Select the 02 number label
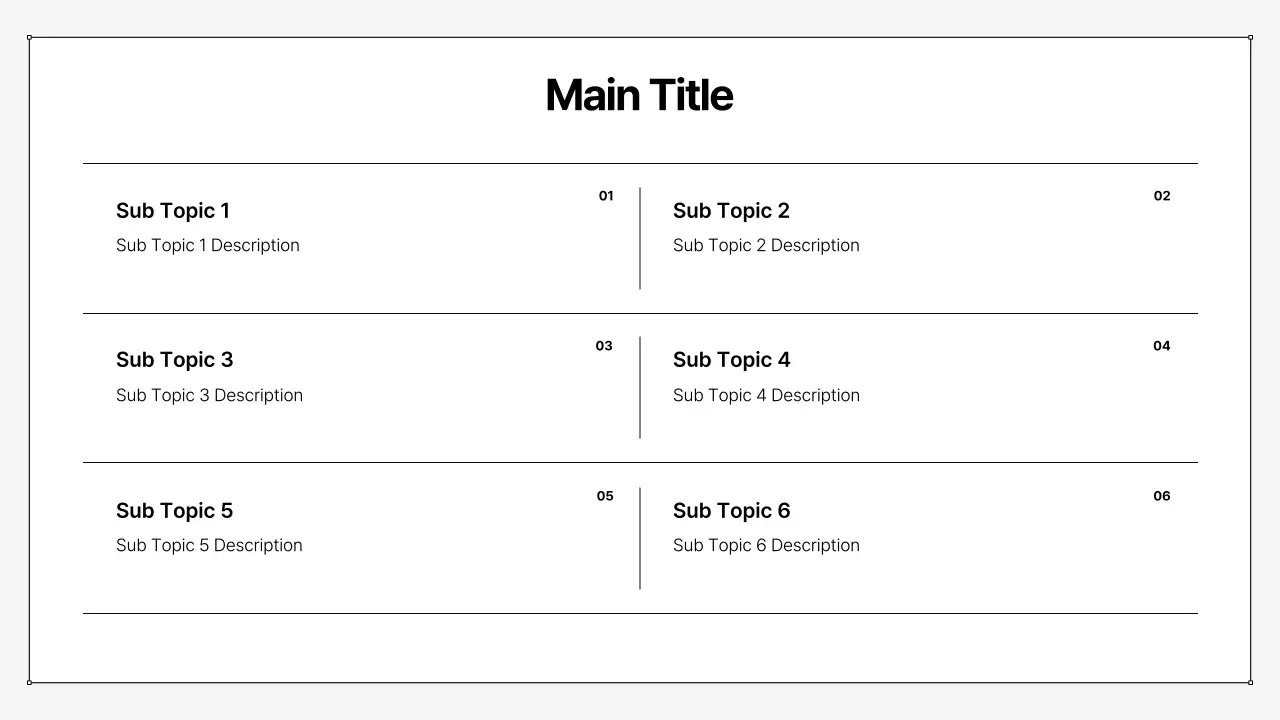 [x=1162, y=196]
